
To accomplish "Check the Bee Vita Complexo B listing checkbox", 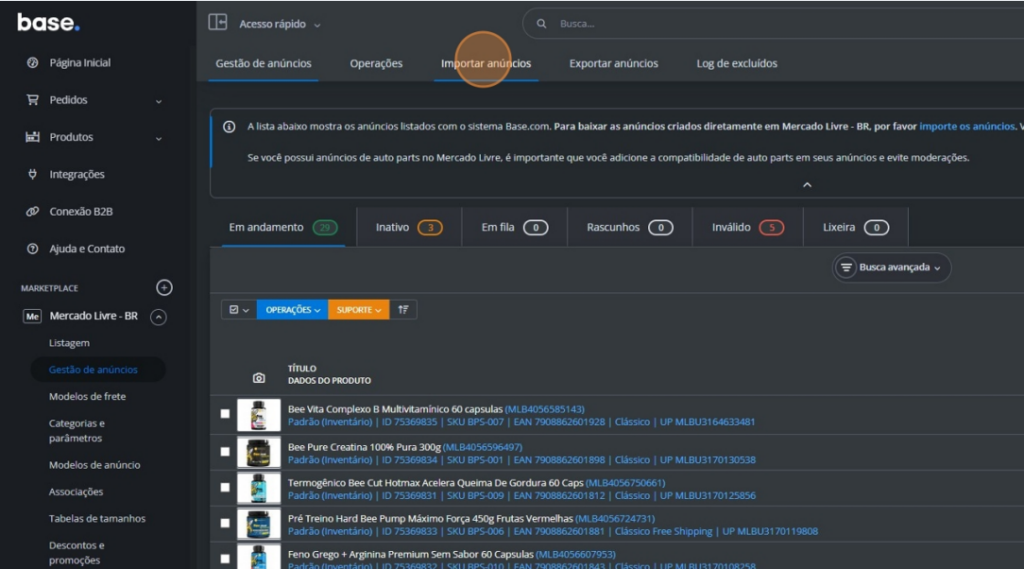I will click(x=225, y=414).
